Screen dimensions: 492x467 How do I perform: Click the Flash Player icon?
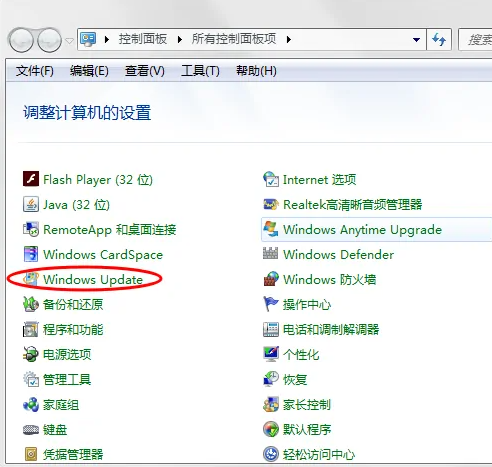point(31,179)
